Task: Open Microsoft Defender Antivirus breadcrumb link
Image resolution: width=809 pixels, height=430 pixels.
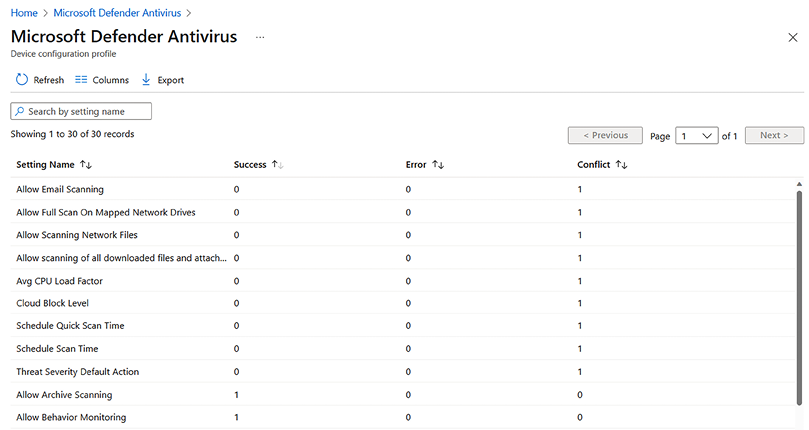Action: pos(117,13)
